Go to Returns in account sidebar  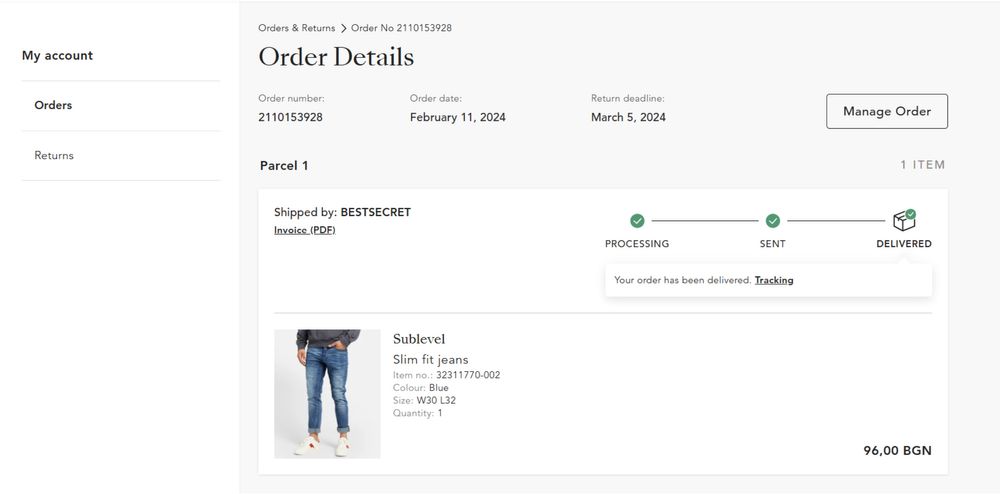coord(54,156)
